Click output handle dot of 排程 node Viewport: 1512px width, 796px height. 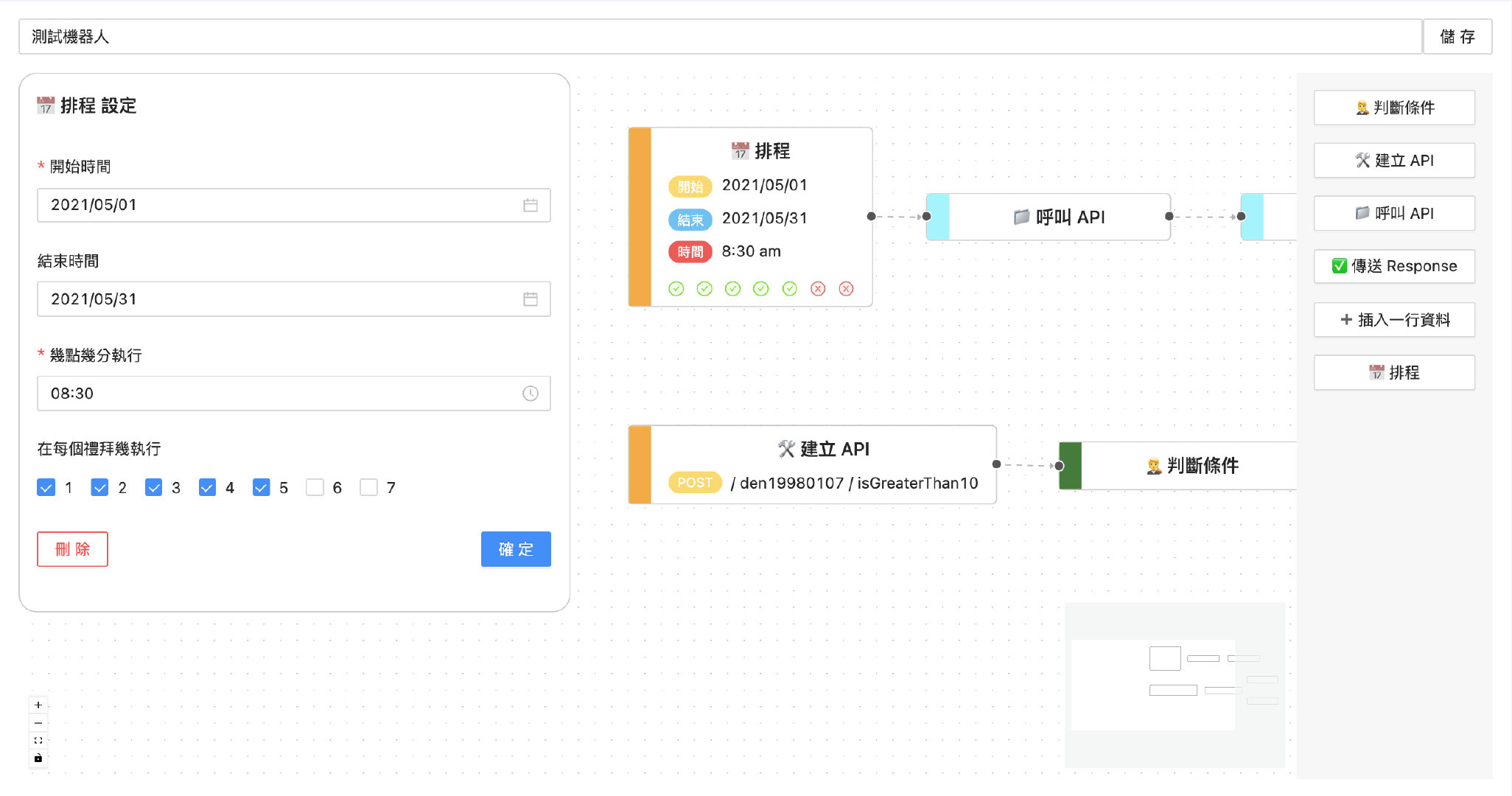pos(871,216)
